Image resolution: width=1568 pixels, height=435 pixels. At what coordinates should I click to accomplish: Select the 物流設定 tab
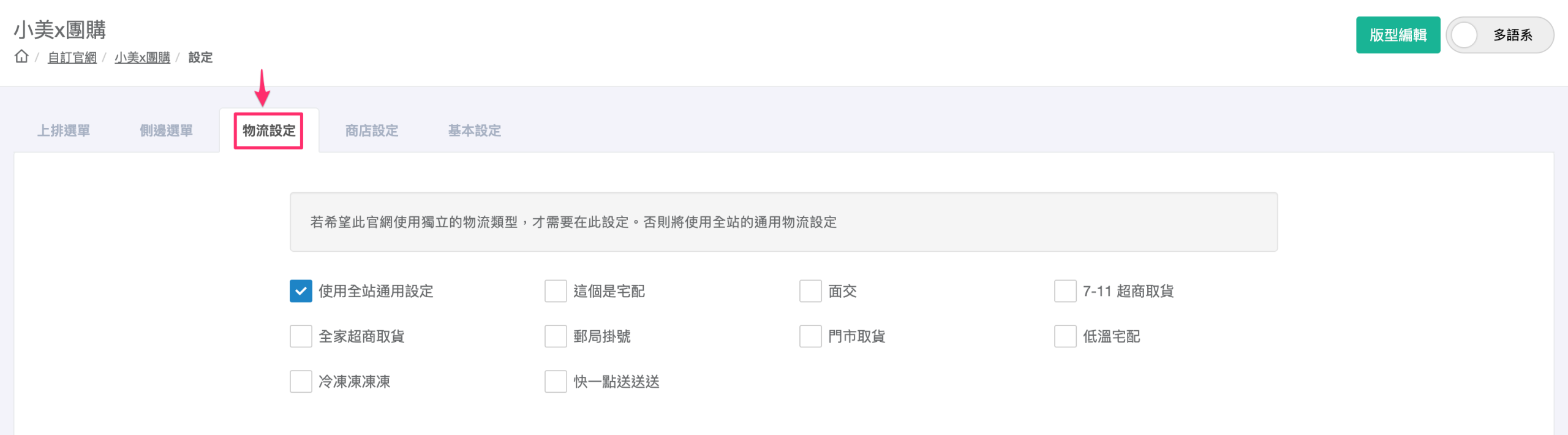point(269,130)
